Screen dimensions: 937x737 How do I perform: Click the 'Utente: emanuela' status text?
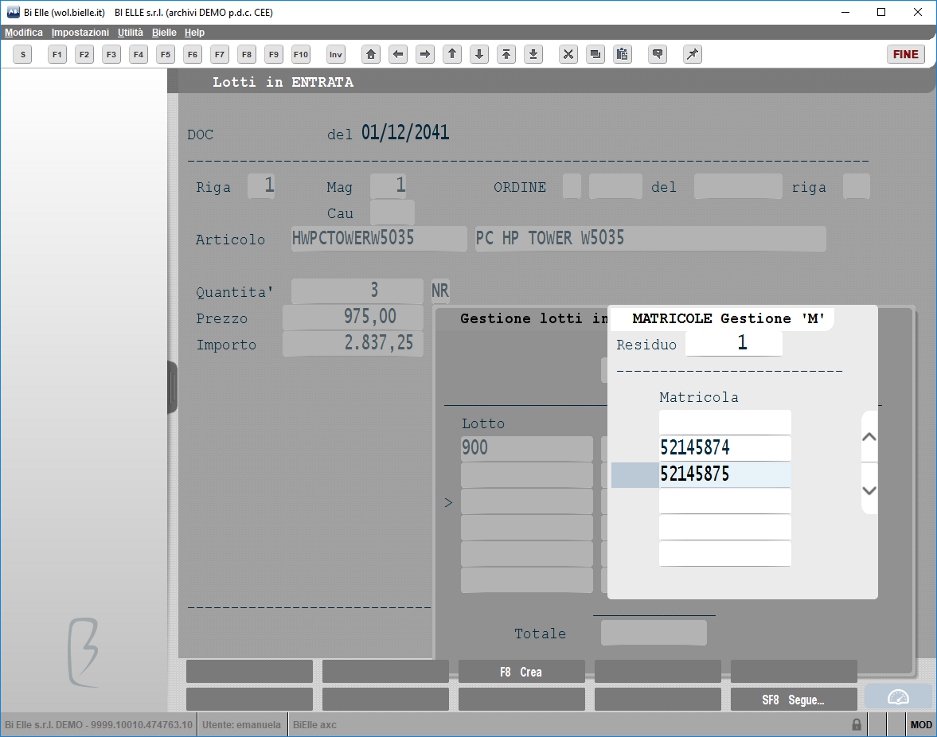[x=241, y=724]
